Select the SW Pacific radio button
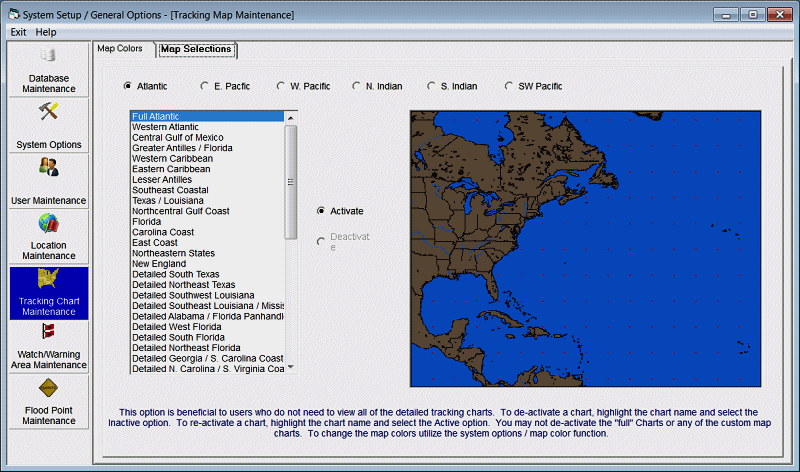Viewport: 800px width, 472px height. coord(509,86)
